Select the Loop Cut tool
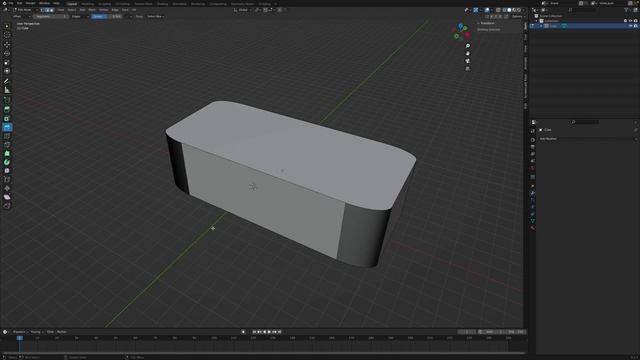This screenshot has width=640, height=360. click(x=7, y=136)
